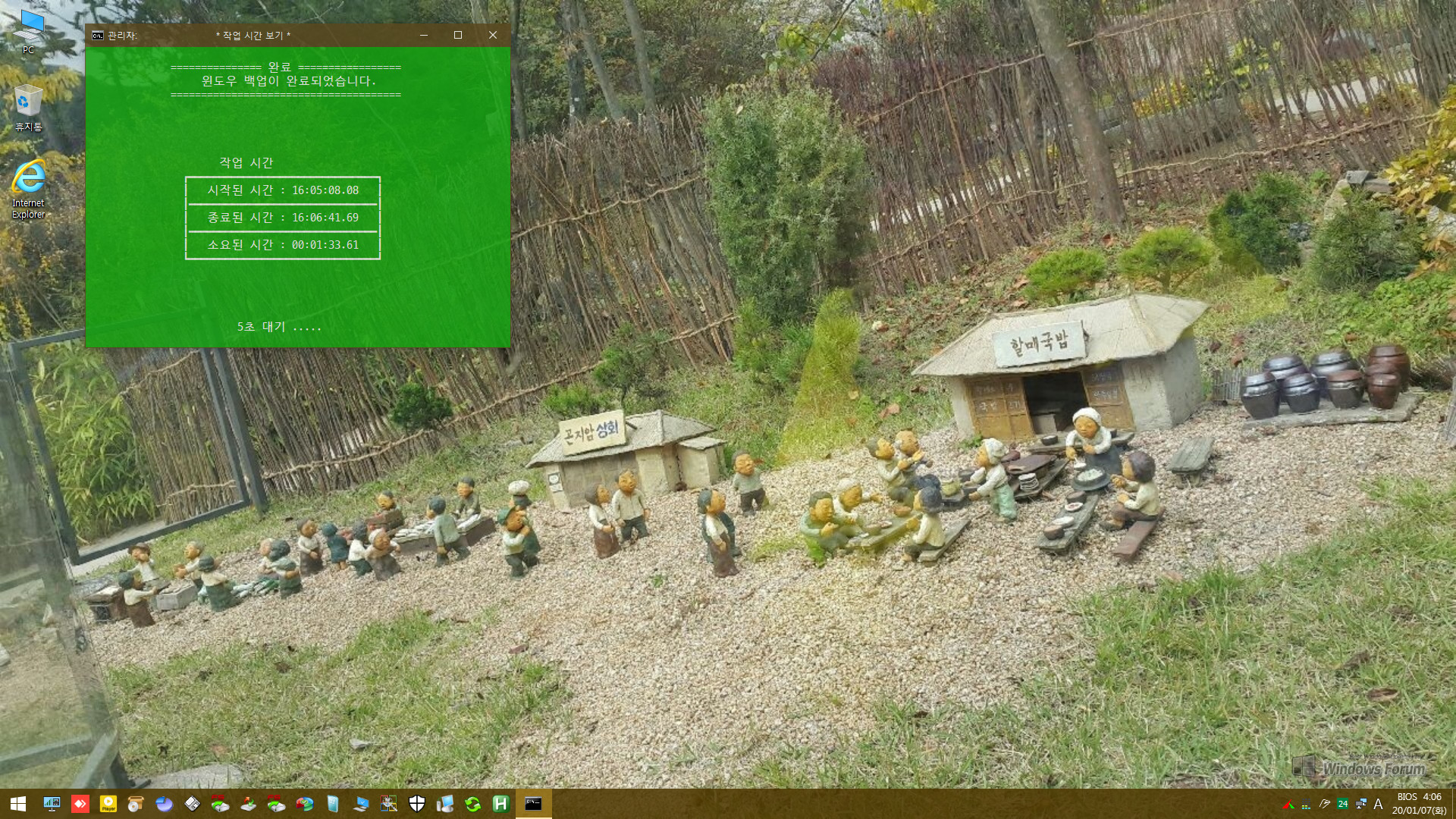Launch the four-color tools taskbar icon
This screenshot has height=819, width=1456.
[x=389, y=804]
